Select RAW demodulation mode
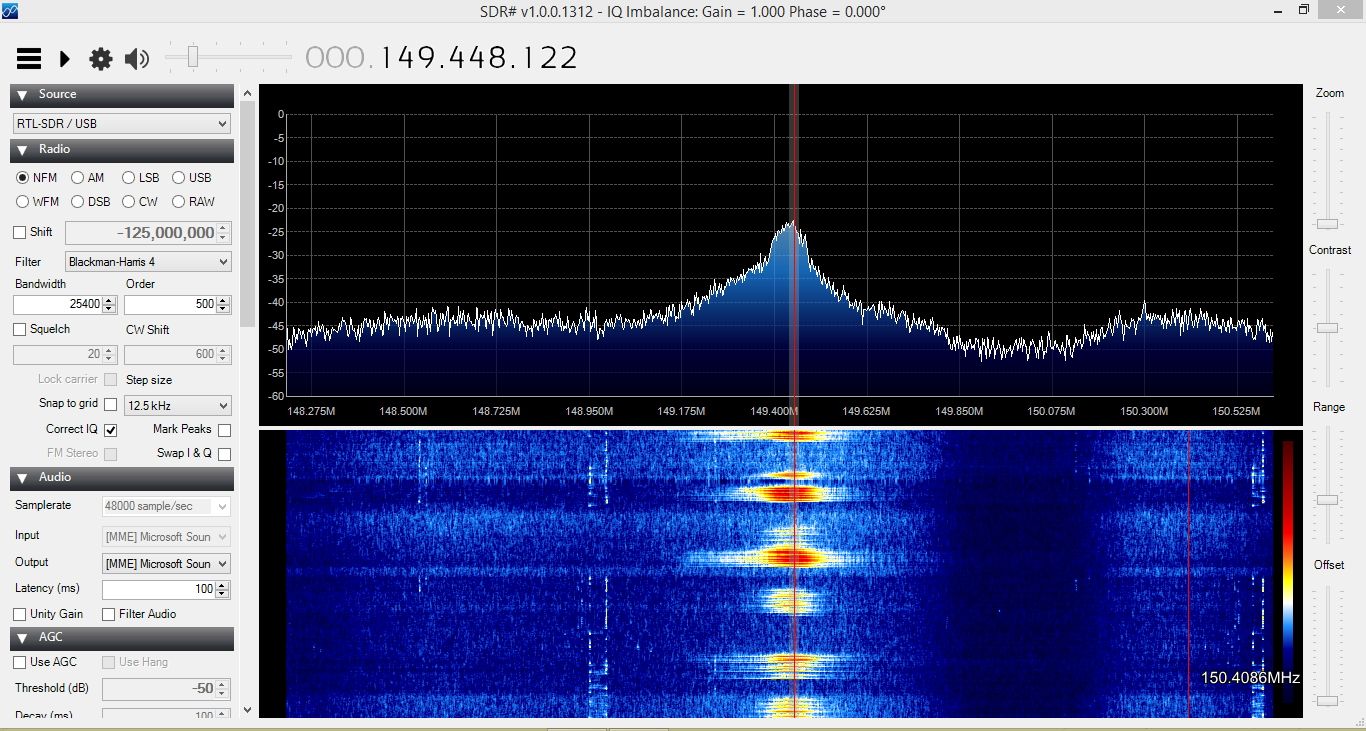 (x=193, y=202)
